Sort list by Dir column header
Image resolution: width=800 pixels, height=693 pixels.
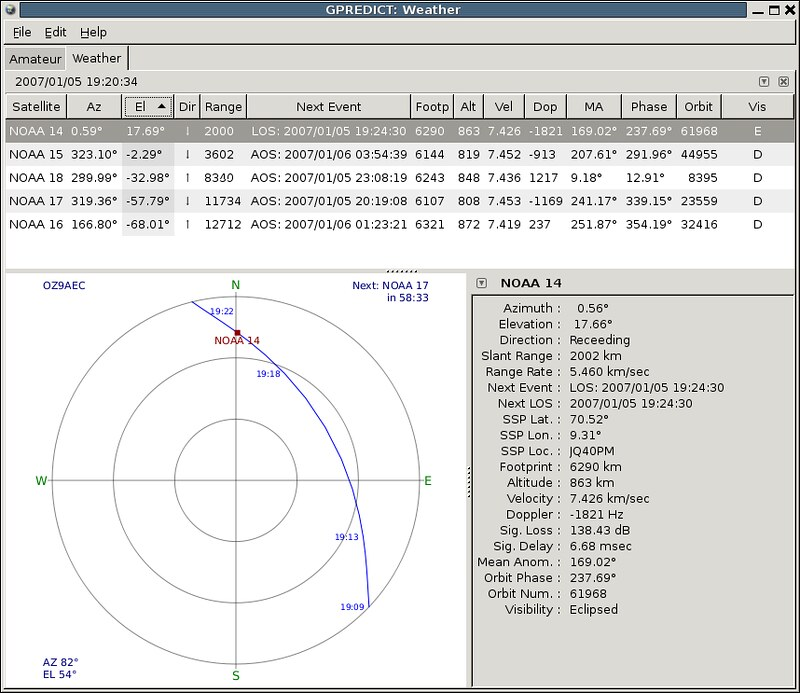pyautogui.click(x=187, y=107)
